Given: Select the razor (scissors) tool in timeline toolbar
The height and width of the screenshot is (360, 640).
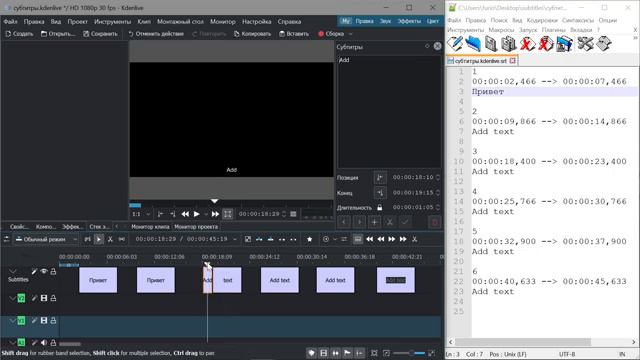Looking at the screenshot, I should [x=110, y=239].
